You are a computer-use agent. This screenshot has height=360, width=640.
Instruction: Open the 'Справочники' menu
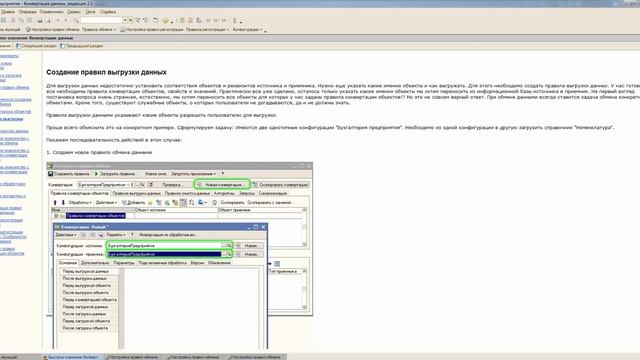click(51, 12)
